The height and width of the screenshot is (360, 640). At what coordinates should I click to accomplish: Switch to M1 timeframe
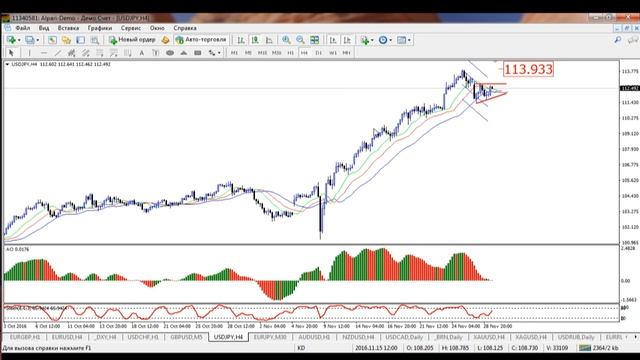click(234, 53)
